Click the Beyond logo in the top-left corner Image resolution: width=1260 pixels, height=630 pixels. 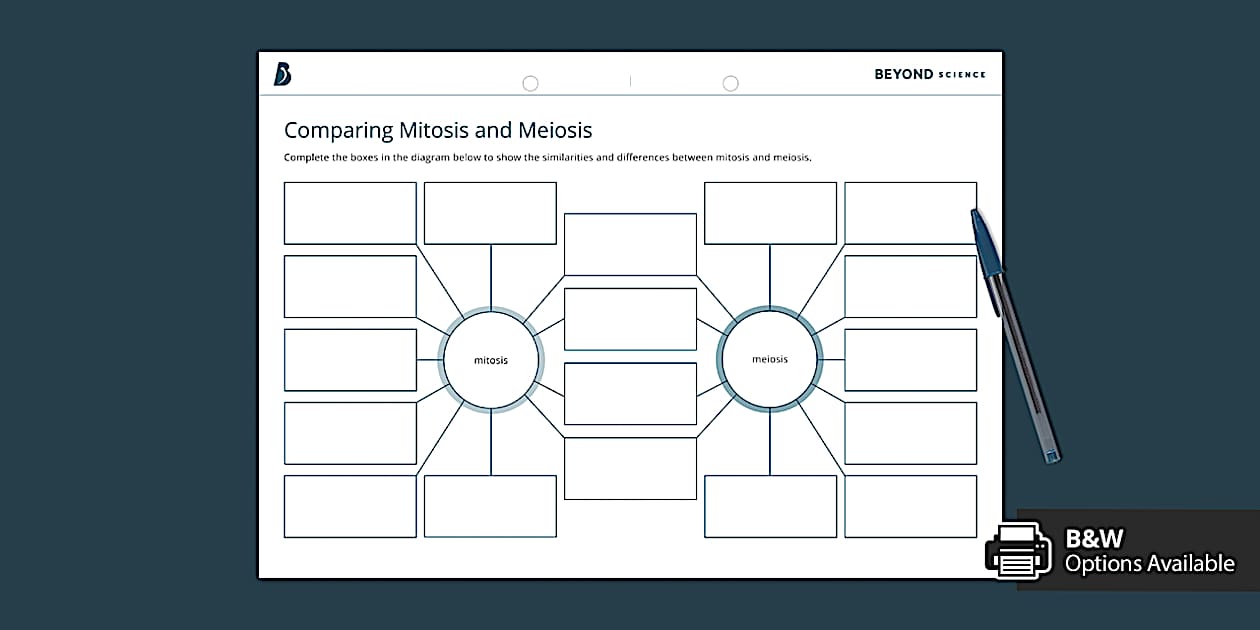[283, 73]
